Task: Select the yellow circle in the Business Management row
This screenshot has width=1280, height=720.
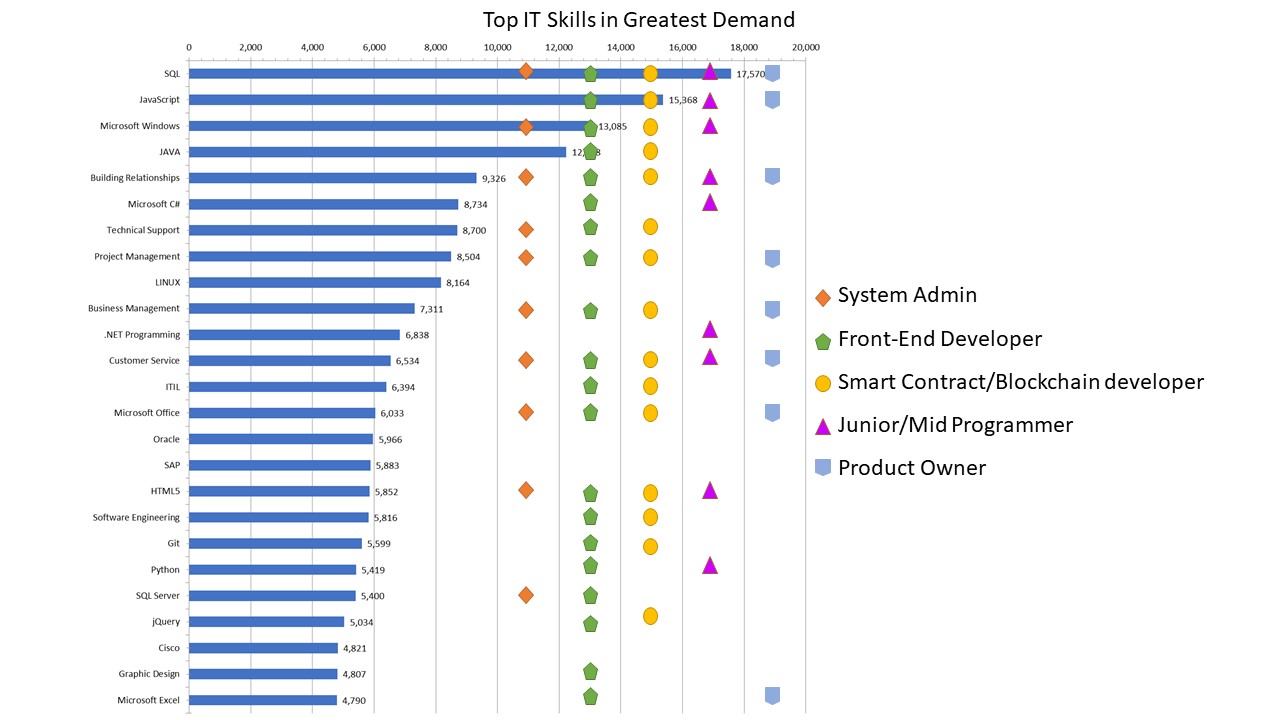Action: click(x=650, y=310)
